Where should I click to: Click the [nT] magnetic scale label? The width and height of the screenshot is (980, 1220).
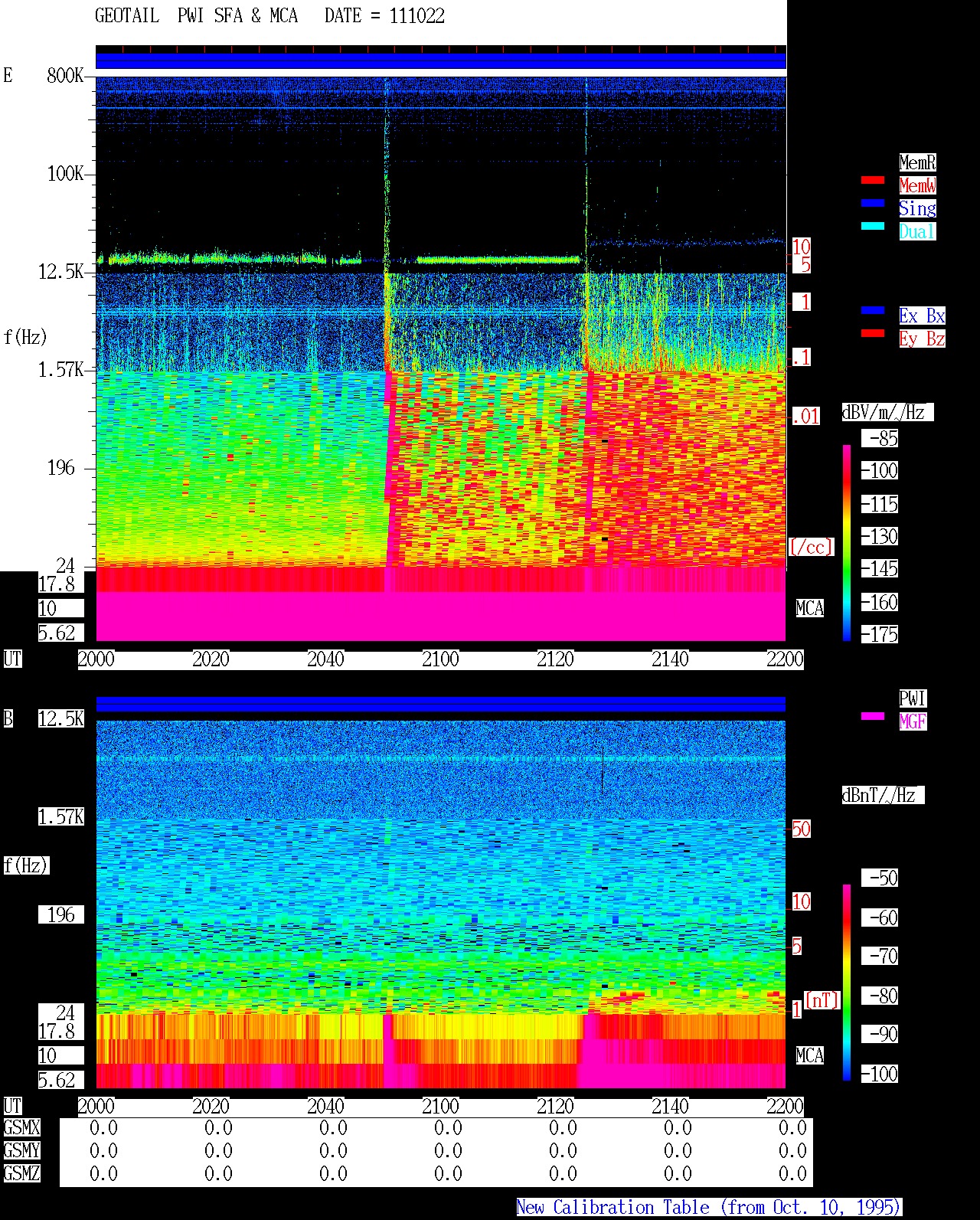[822, 1000]
